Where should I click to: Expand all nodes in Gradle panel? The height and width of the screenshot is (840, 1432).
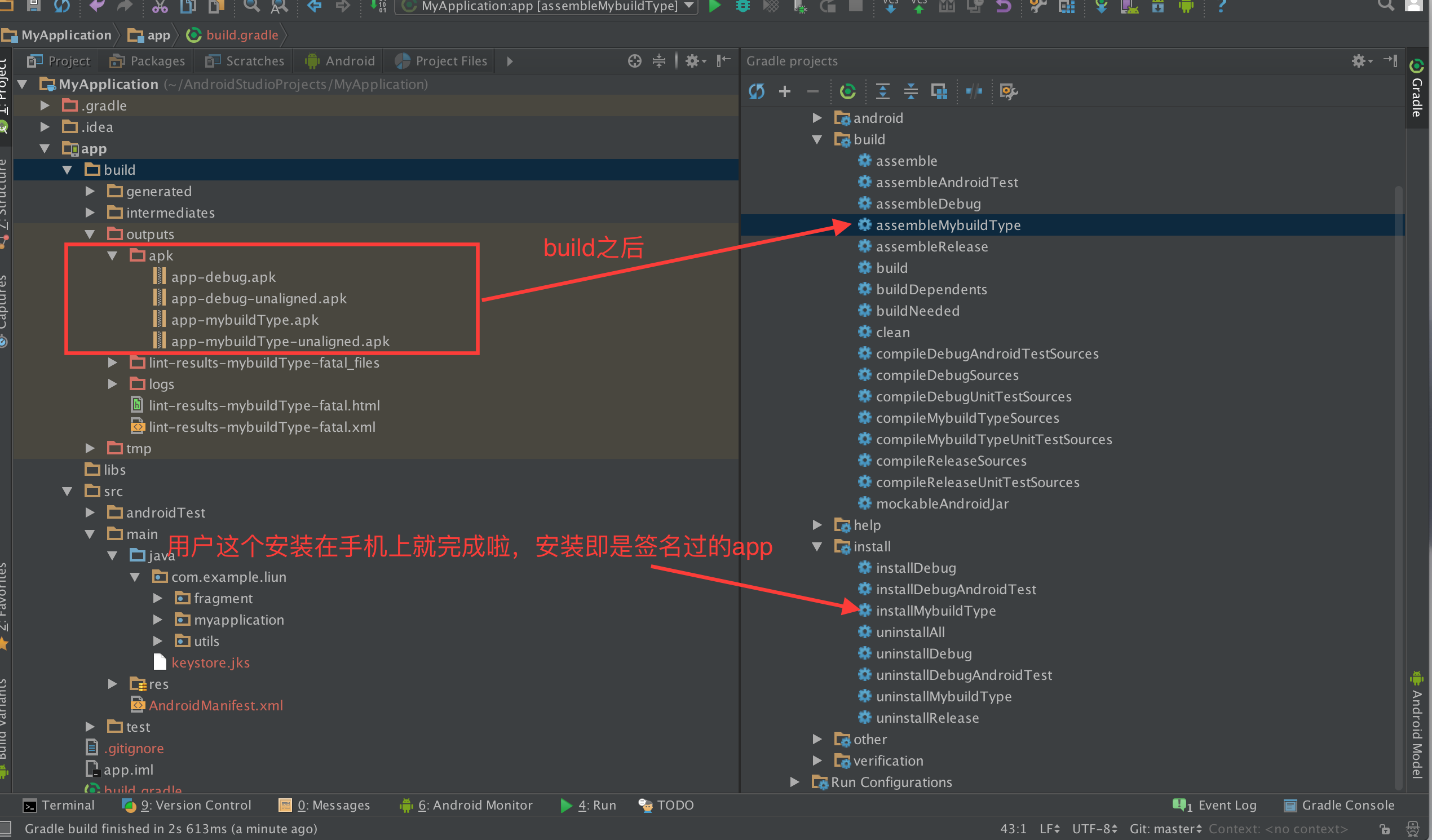point(882,91)
